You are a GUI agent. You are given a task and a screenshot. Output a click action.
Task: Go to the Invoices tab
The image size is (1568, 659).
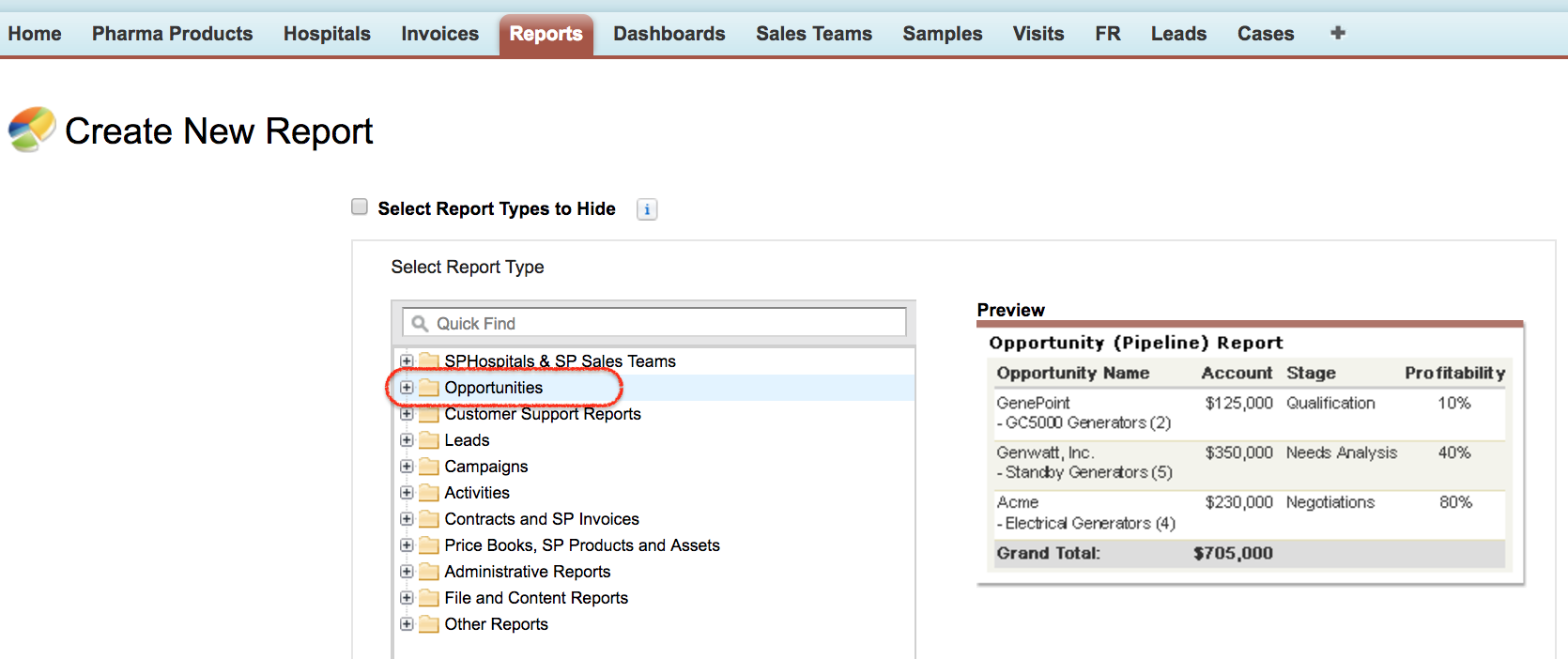pyautogui.click(x=439, y=34)
